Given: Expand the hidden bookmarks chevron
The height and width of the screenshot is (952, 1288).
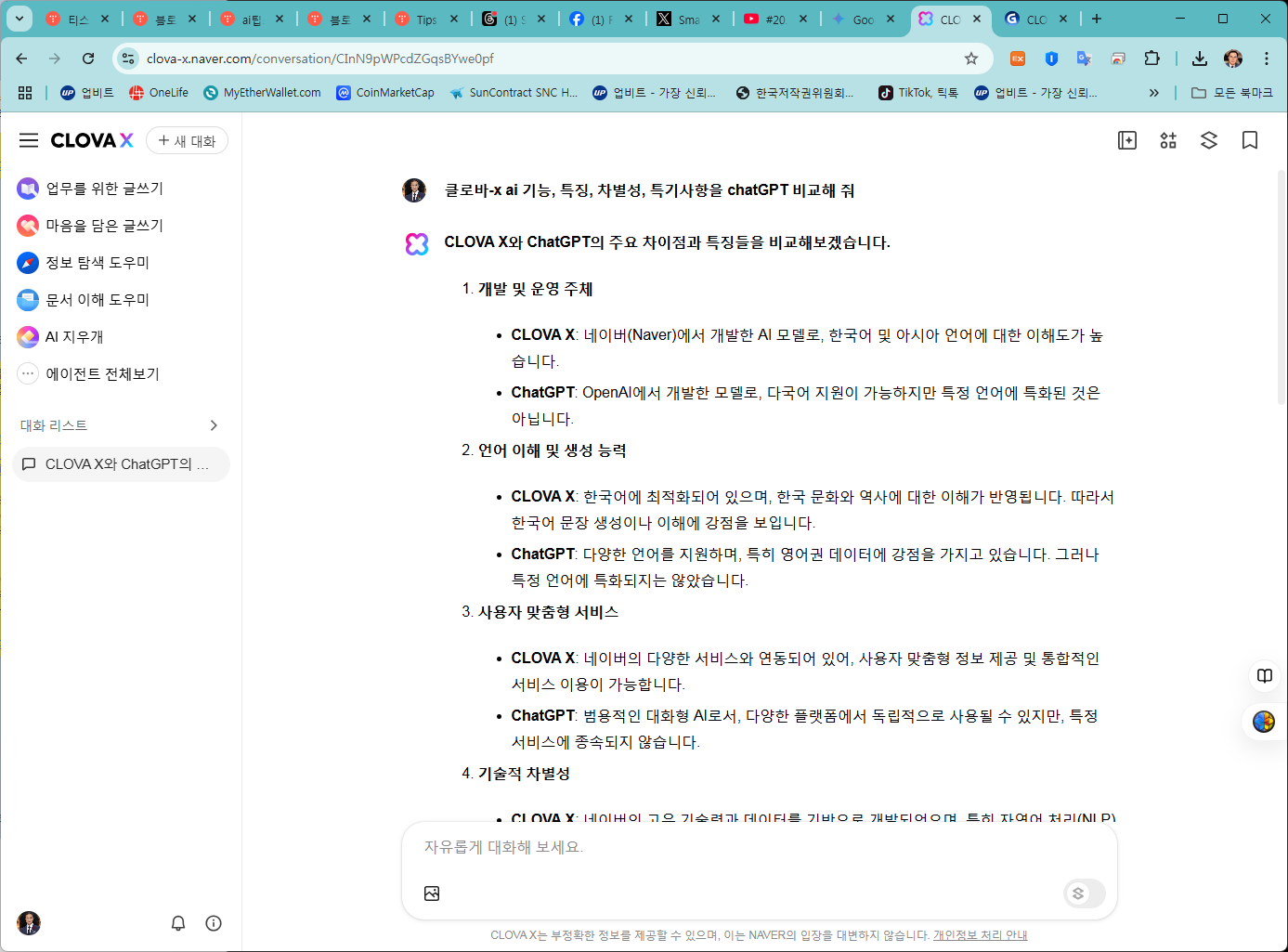Looking at the screenshot, I should (1153, 93).
